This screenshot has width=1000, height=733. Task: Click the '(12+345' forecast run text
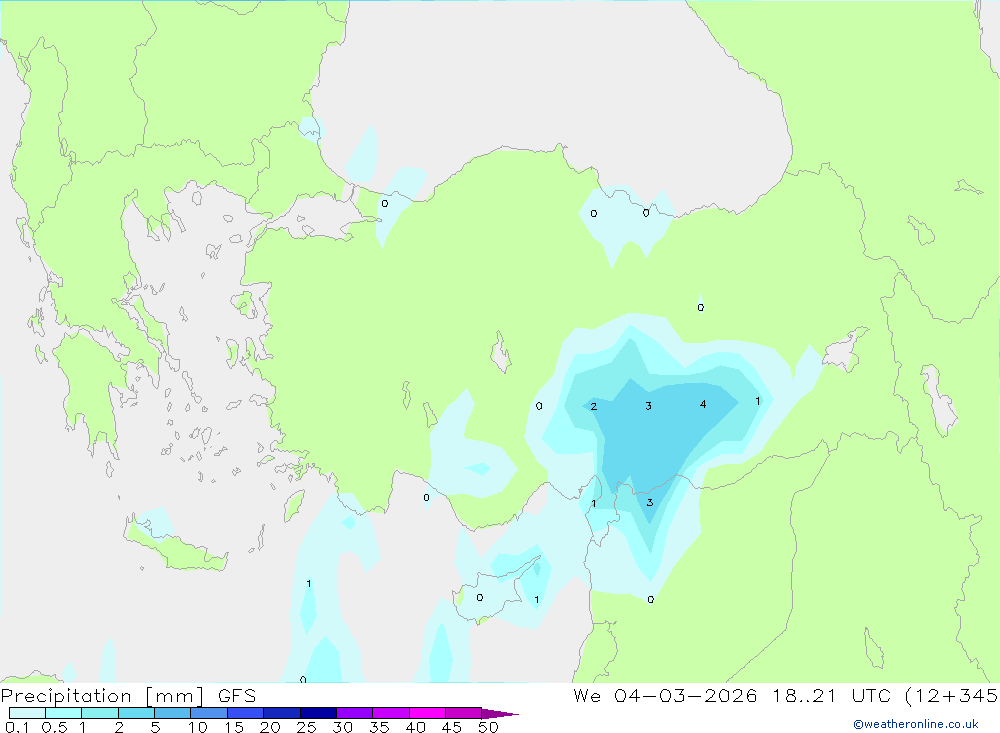952,695
